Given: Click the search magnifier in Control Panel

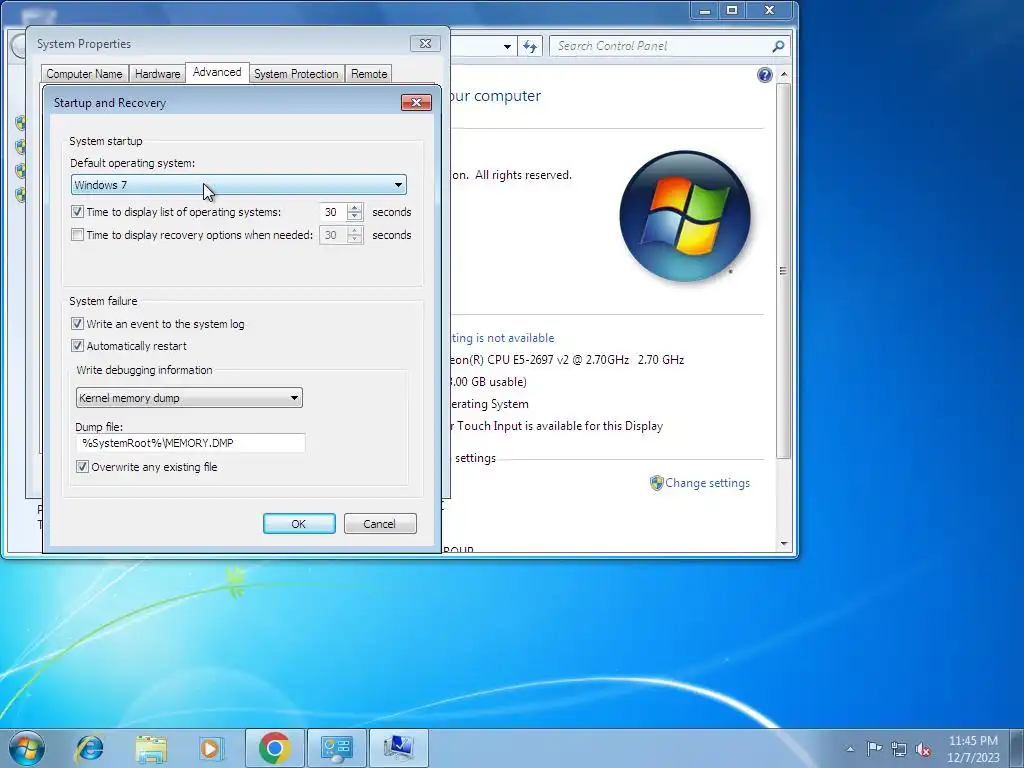Looking at the screenshot, I should click(778, 46).
